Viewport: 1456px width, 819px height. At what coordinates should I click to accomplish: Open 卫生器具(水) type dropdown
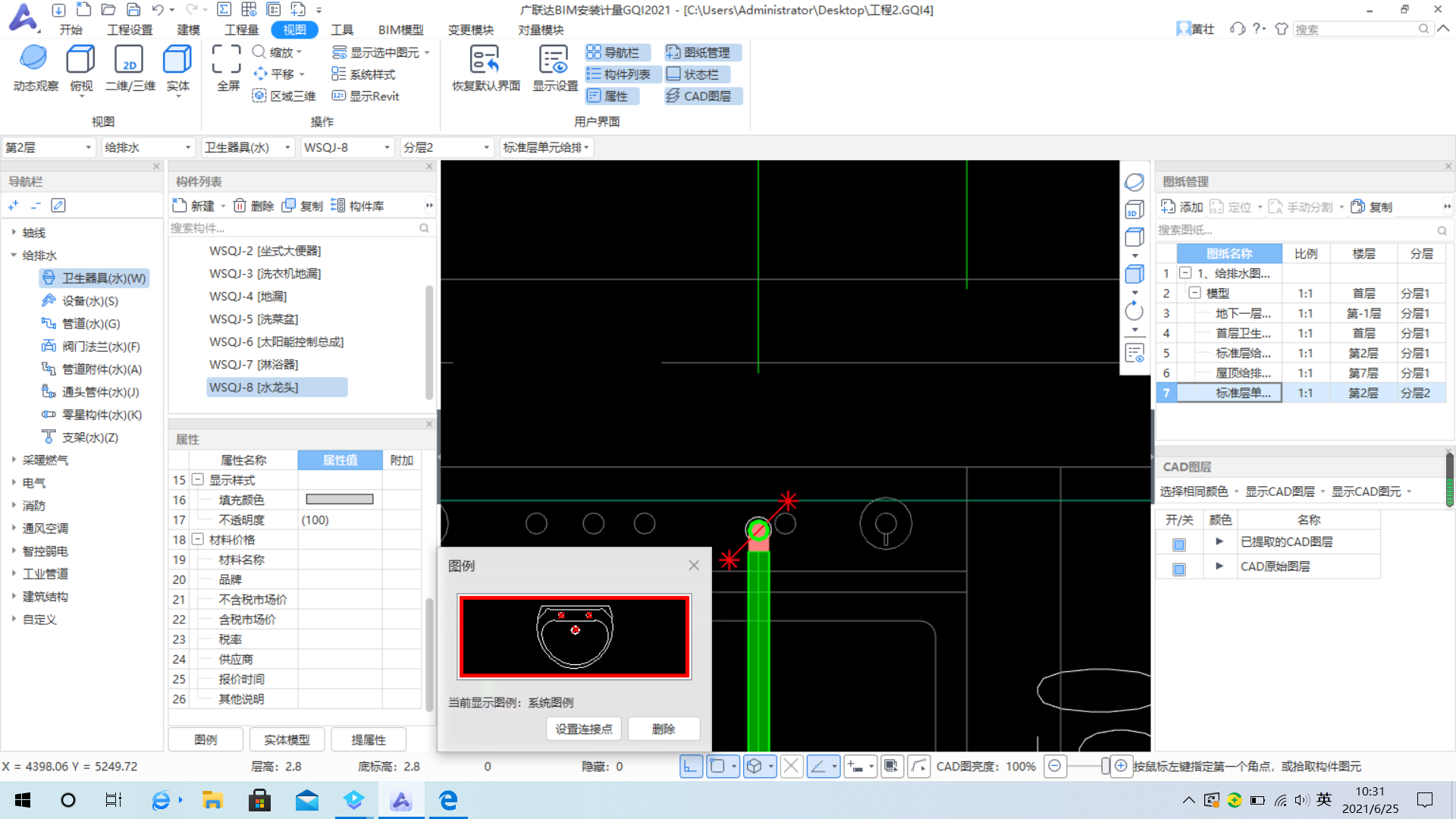click(248, 147)
